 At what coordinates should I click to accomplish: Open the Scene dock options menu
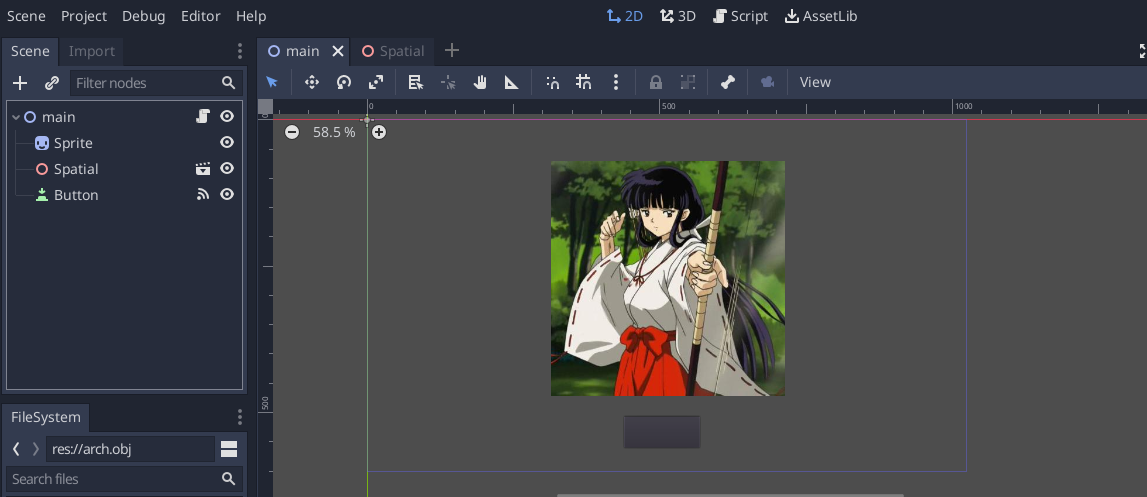(x=239, y=51)
